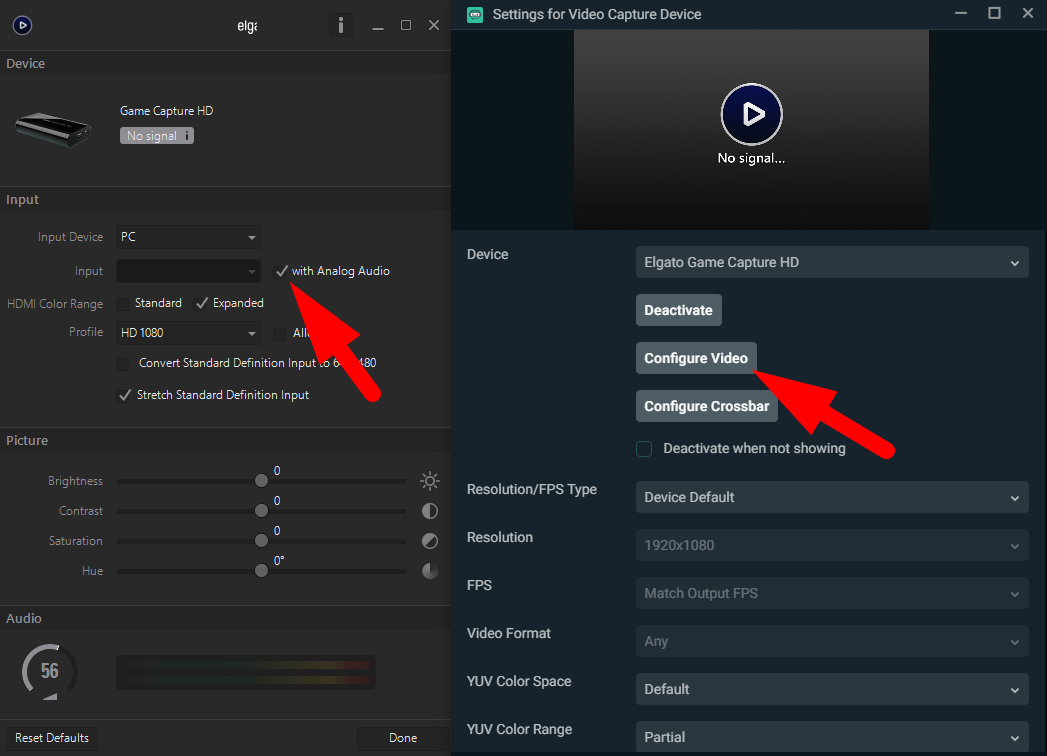The width and height of the screenshot is (1047, 756).
Task: Select Expanded HDMI color range
Action: pos(202,304)
